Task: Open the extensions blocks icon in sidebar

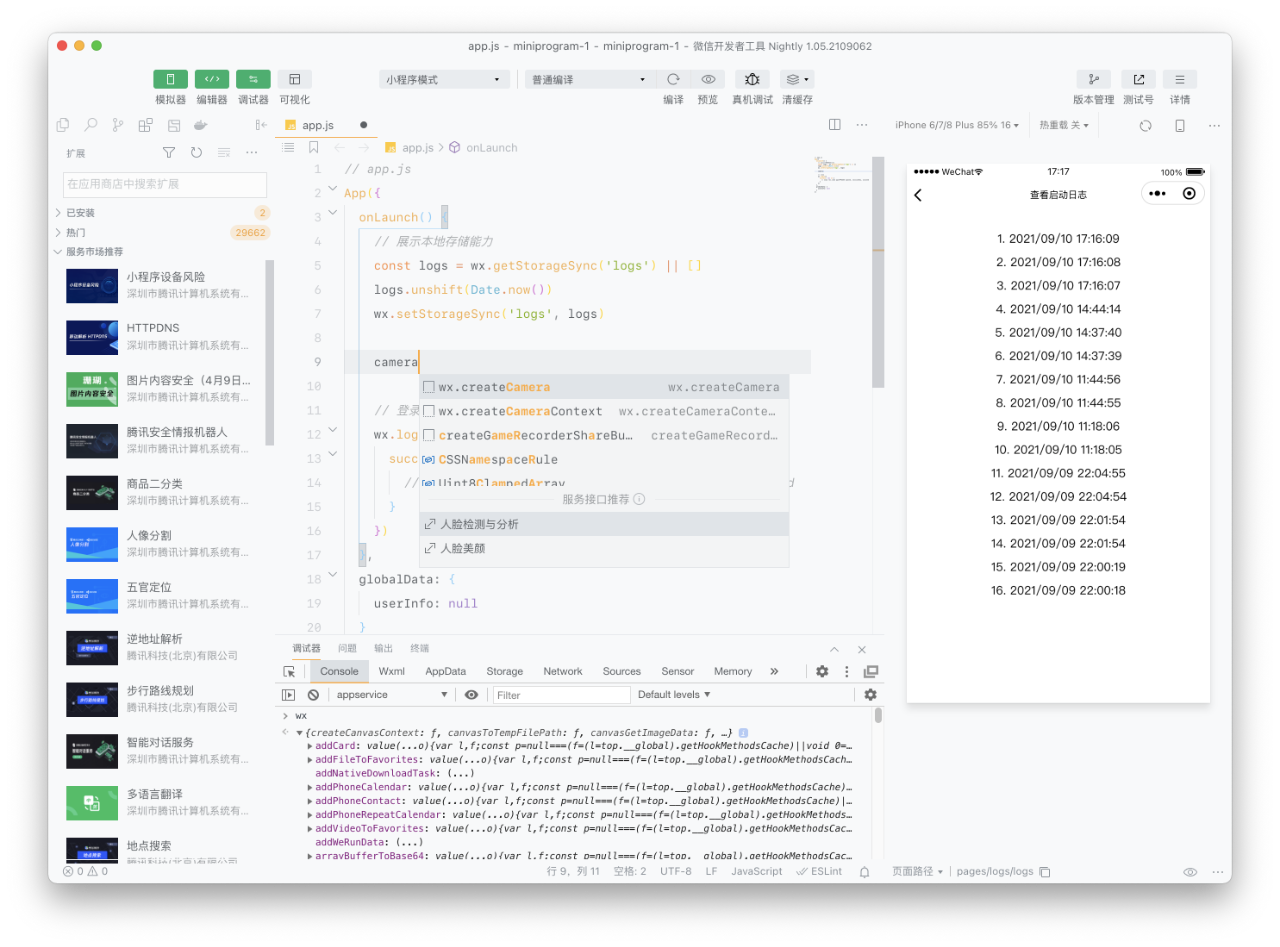Action: [x=146, y=125]
